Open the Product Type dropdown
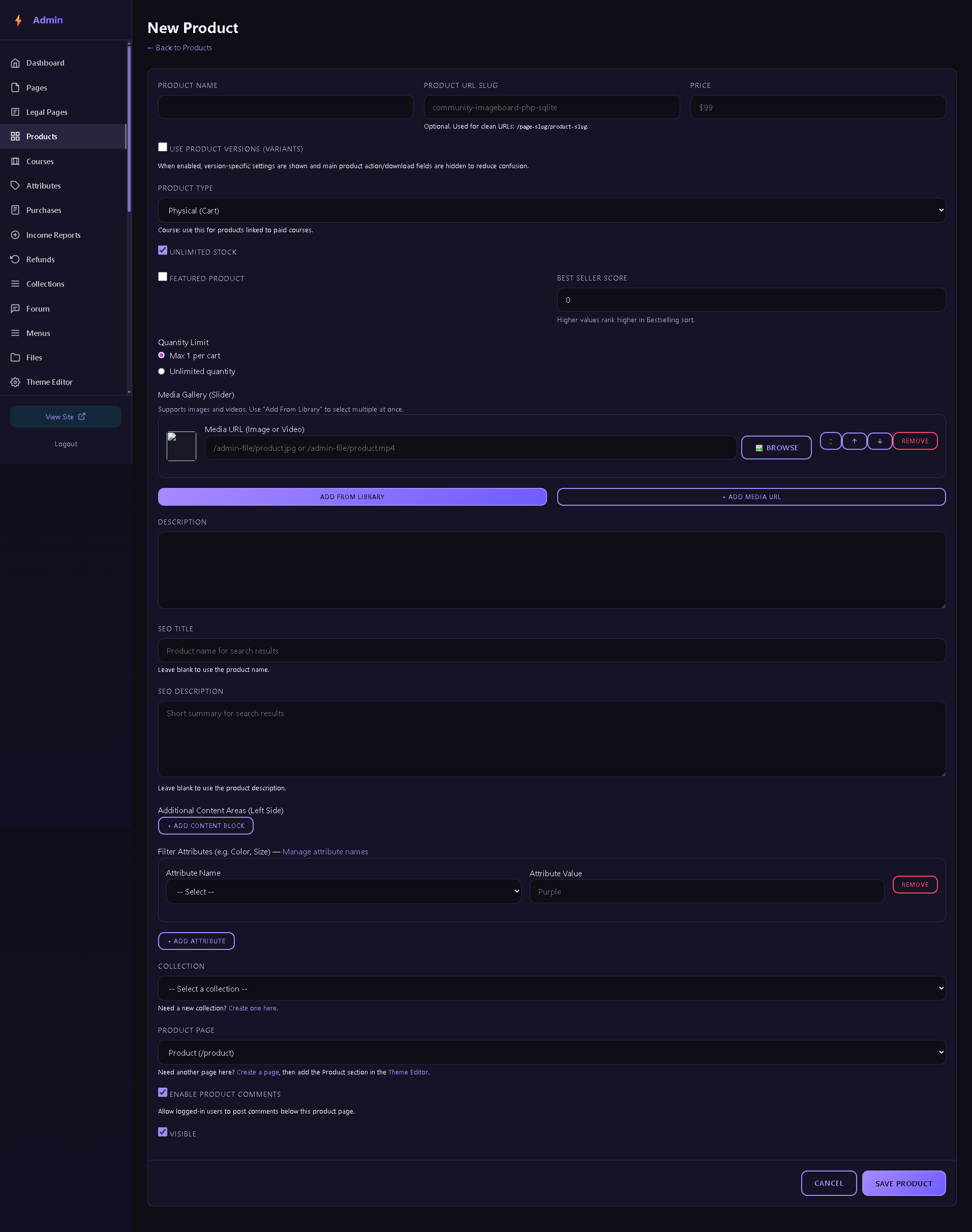The image size is (972, 1232). (552, 210)
